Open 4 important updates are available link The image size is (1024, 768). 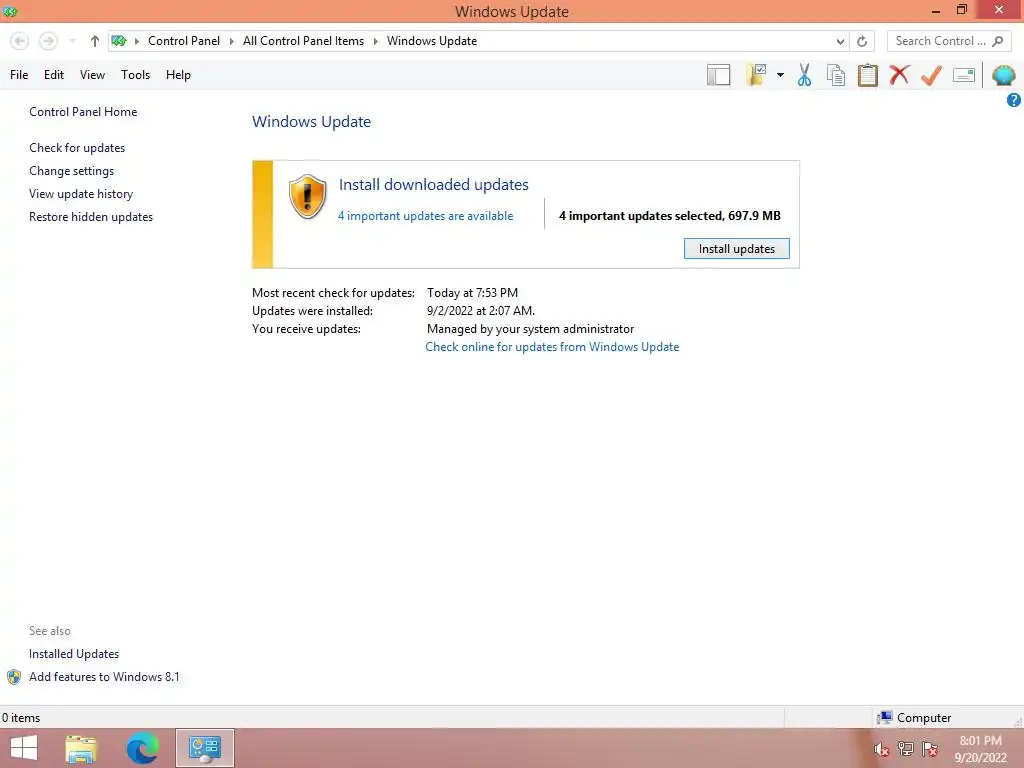[x=425, y=216]
